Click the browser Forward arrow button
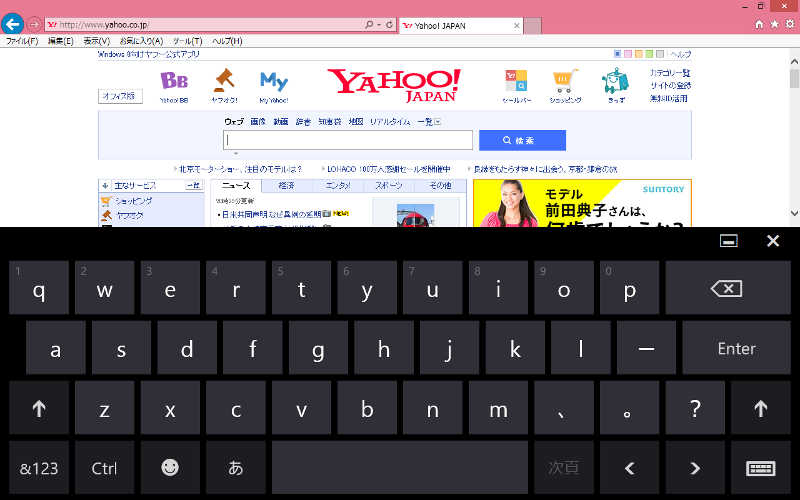The height and width of the screenshot is (500, 800). (34, 24)
